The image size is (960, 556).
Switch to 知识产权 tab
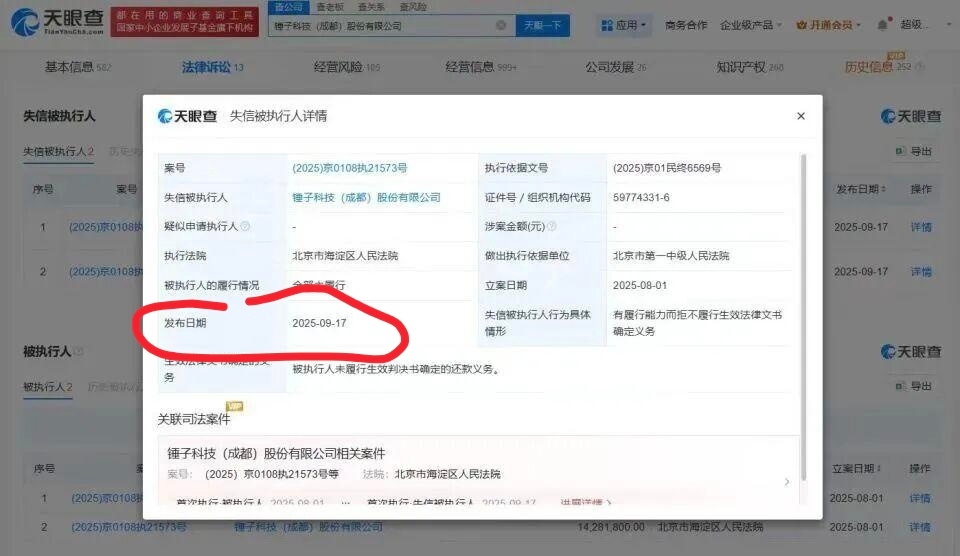(750, 67)
